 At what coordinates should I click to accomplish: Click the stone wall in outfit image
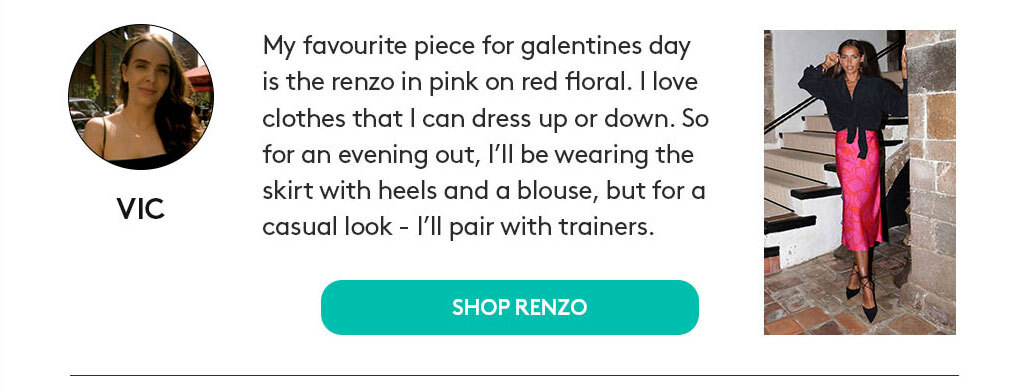pyautogui.click(x=931, y=170)
